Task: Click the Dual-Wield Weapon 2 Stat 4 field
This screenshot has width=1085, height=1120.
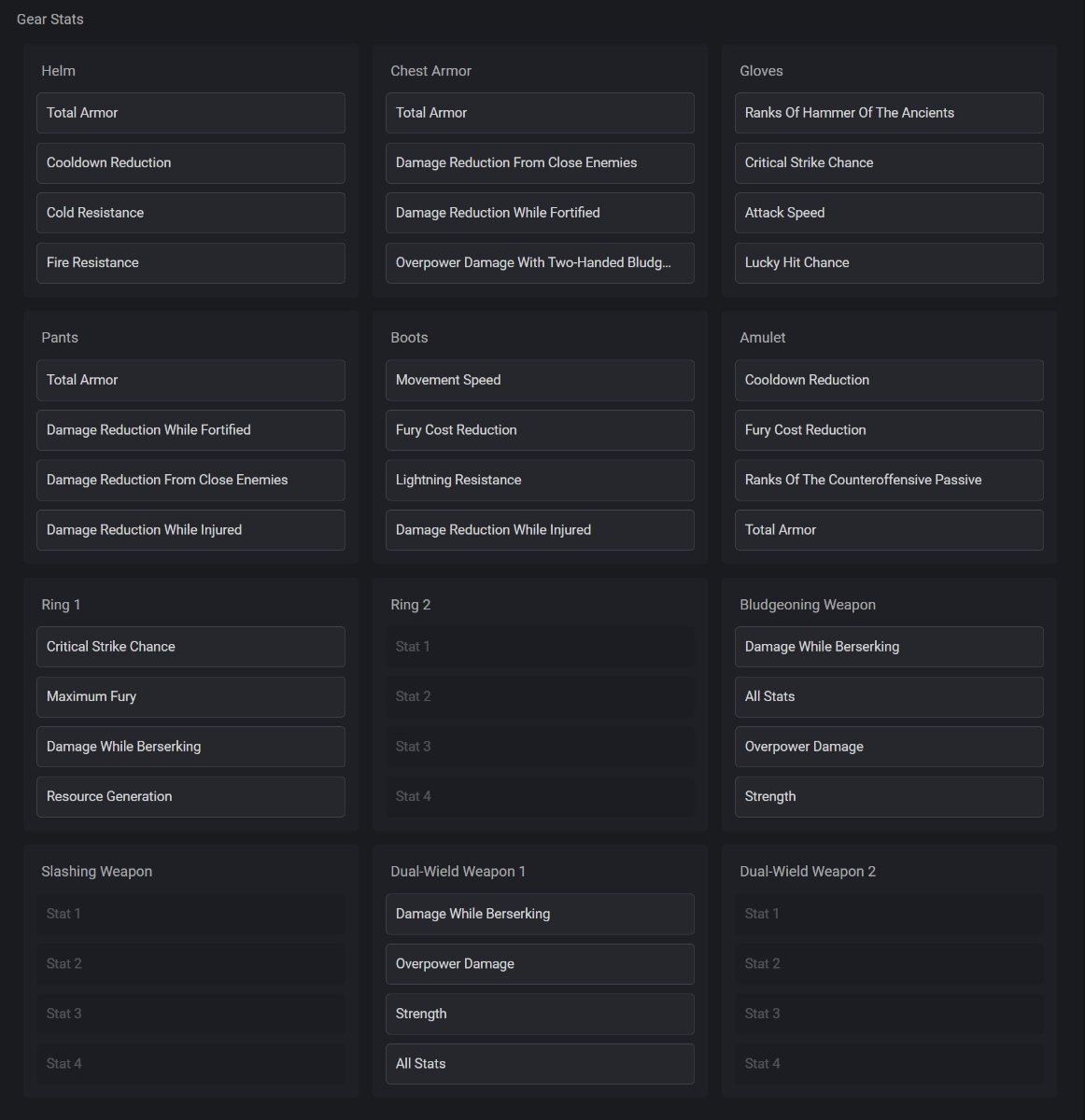Action: tap(889, 1064)
